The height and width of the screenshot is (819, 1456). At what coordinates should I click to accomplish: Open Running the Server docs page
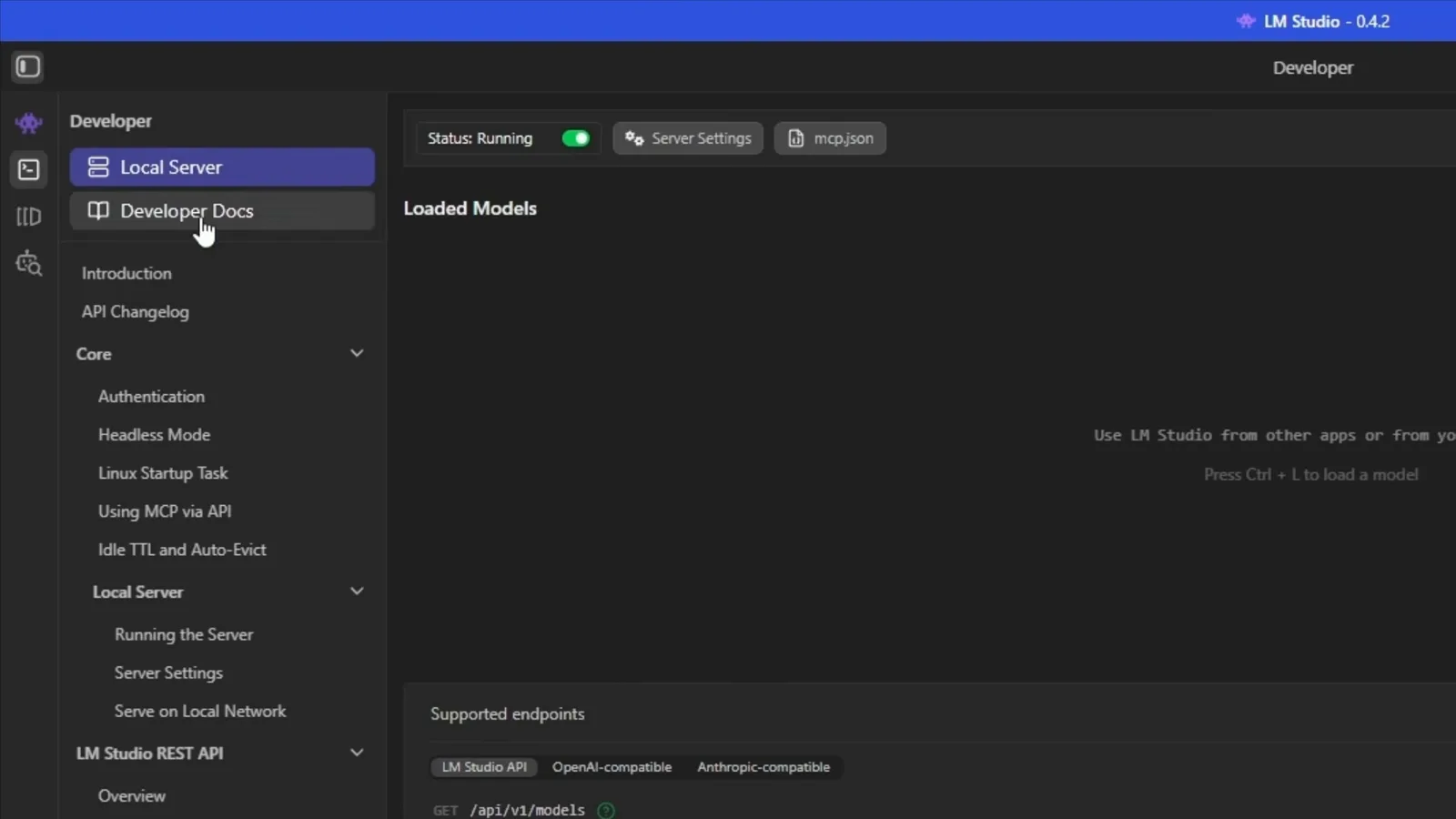click(x=184, y=634)
